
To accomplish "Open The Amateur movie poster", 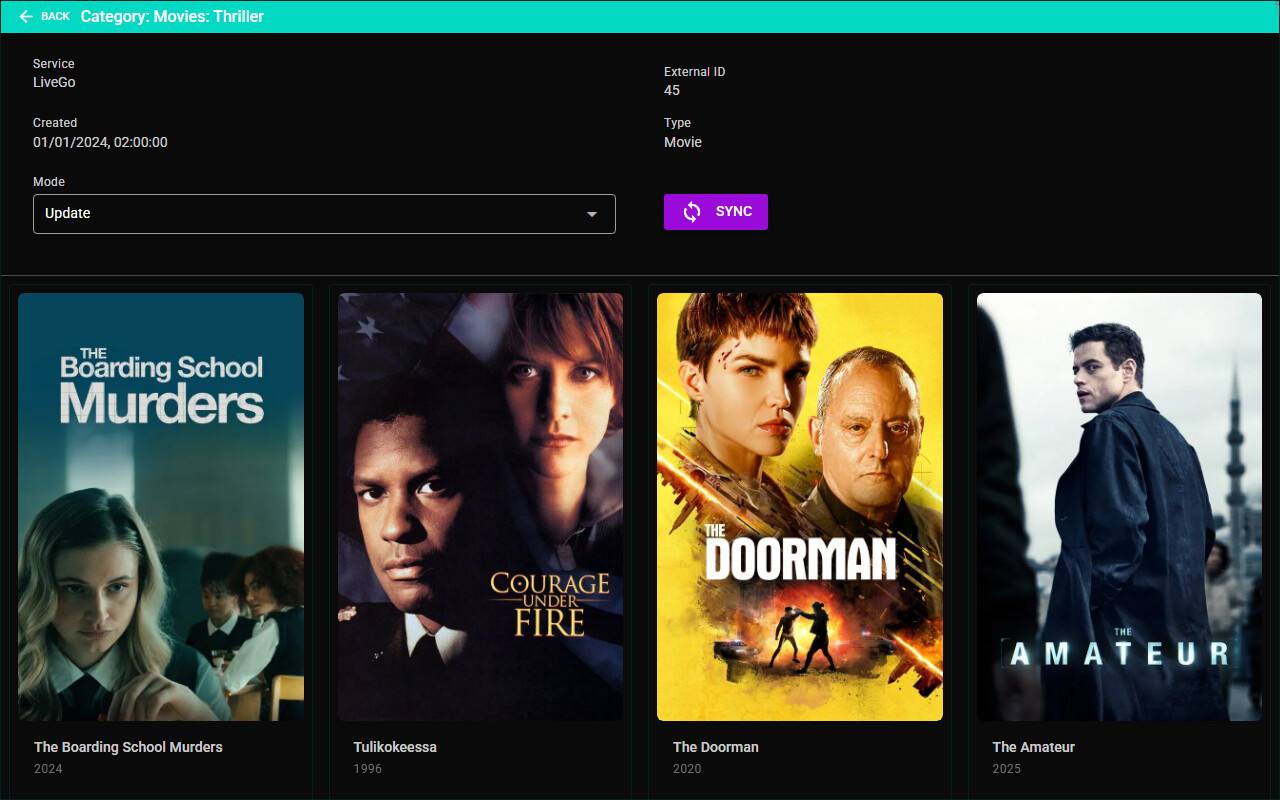I will [x=1119, y=507].
